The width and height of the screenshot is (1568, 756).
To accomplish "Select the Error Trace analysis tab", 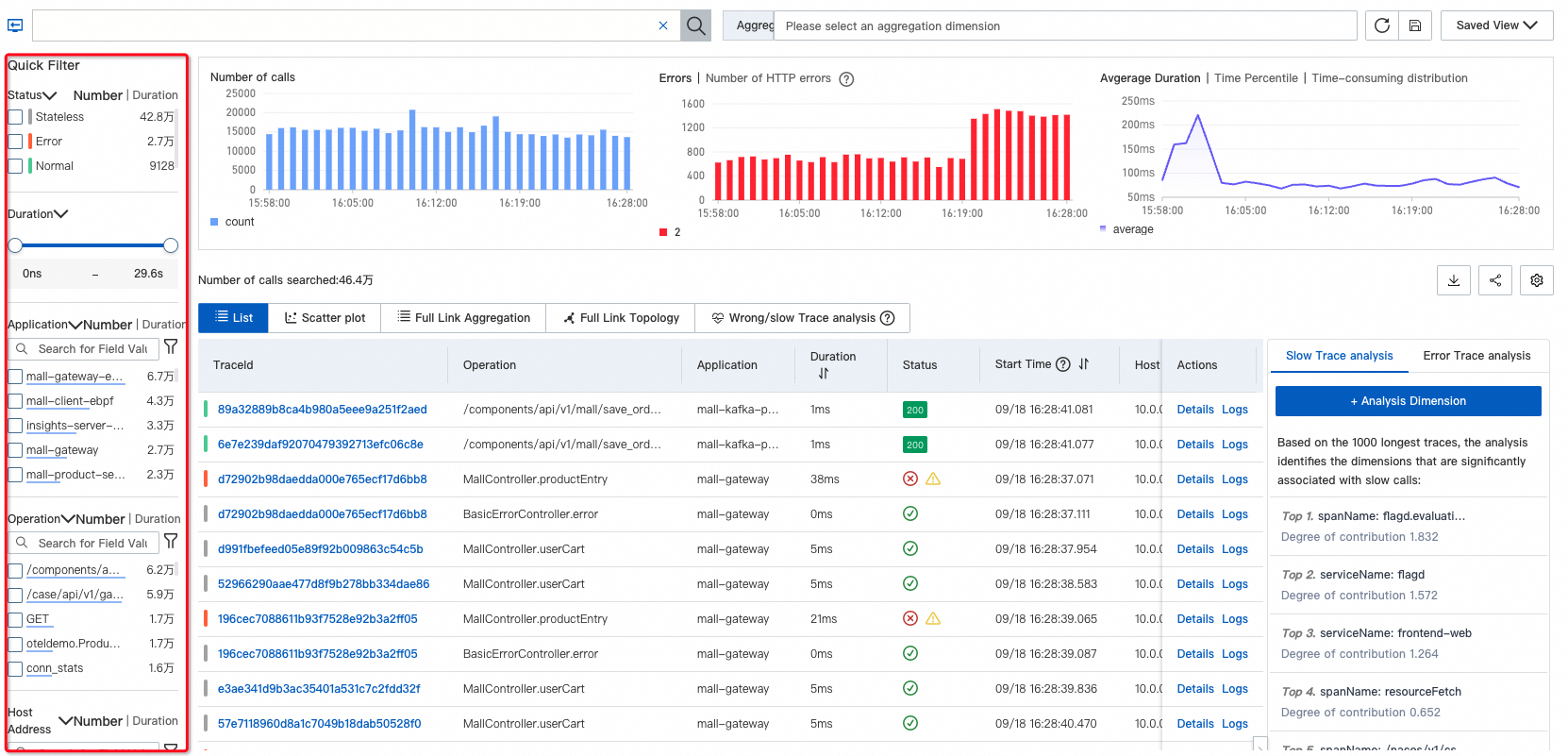I will click(1476, 356).
